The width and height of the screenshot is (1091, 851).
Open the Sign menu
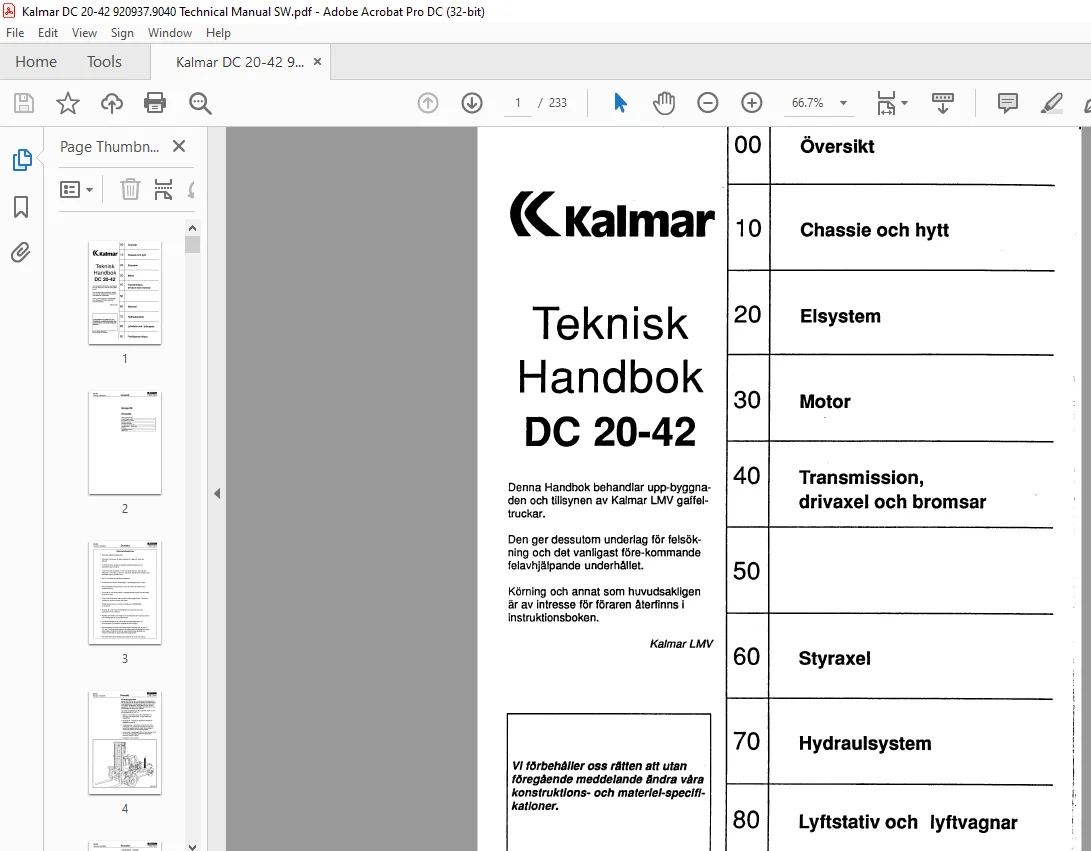122,33
